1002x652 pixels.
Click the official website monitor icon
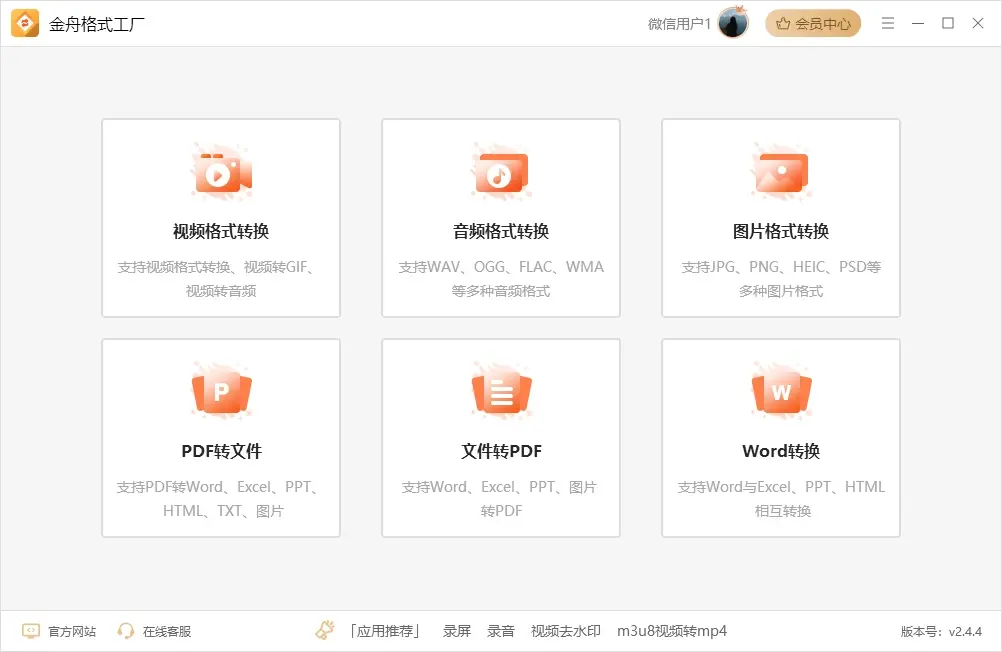coord(31,631)
